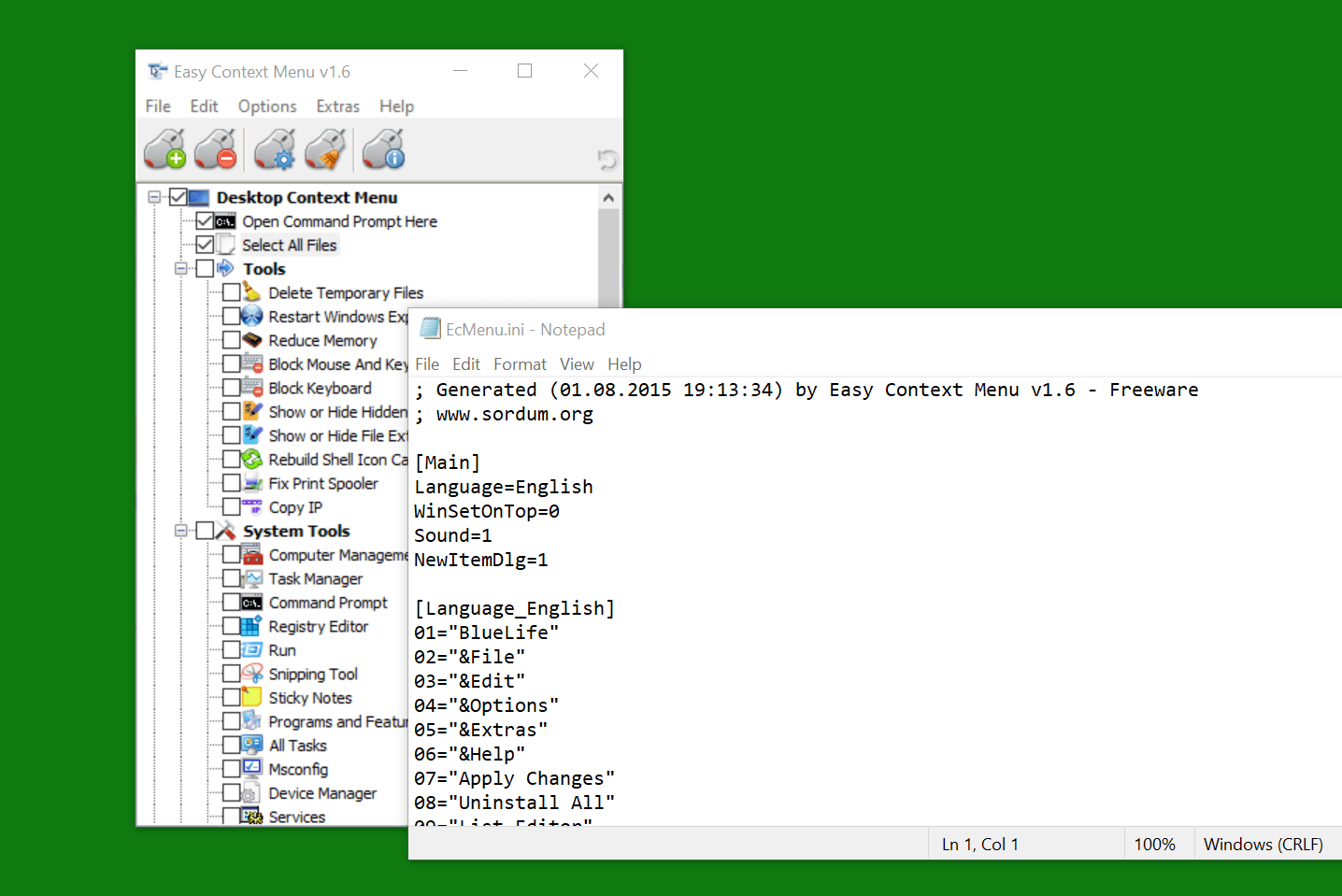Click the All Tasks icon
This screenshot has height=896, width=1342.
(252, 745)
